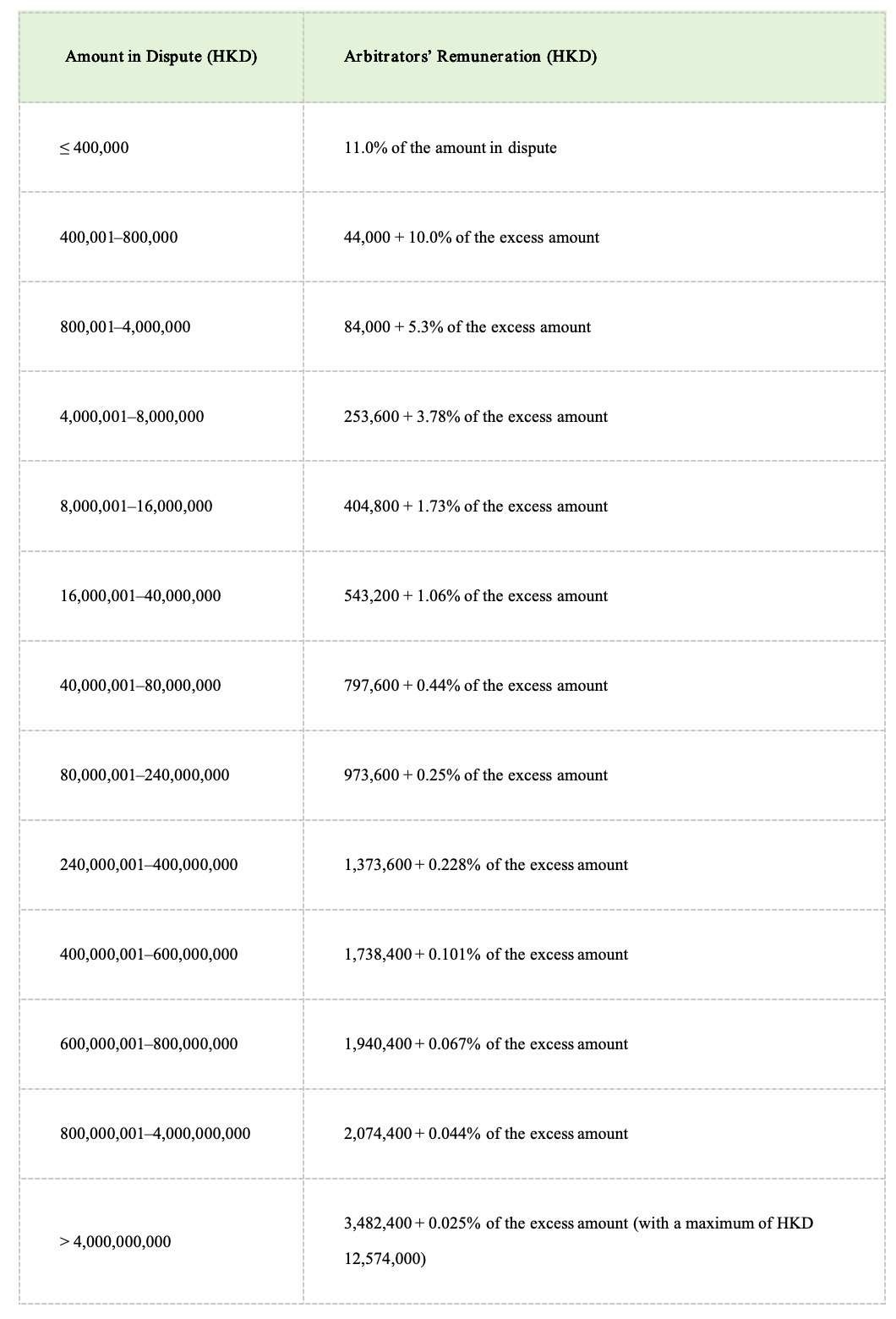Viewport: 896px width, 1319px height.
Task: Select the > 4,000,000,000 range cell
Action: pos(115,1241)
